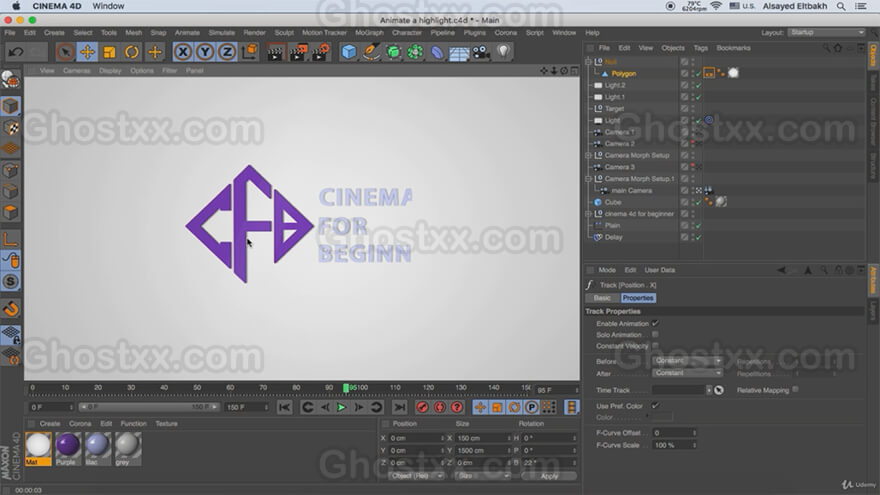The width and height of the screenshot is (880, 495).
Task: Open macOS Spotlight search
Action: 841,6
